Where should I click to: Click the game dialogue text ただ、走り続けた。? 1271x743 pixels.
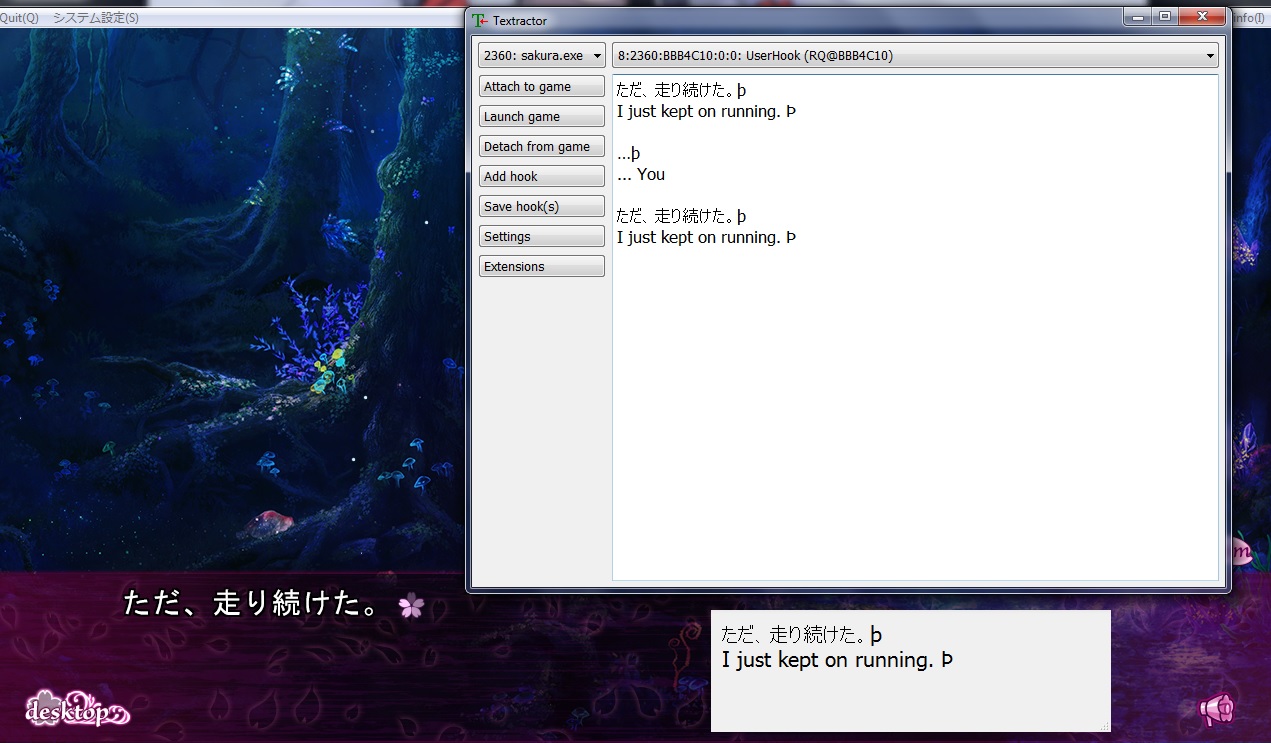click(x=250, y=603)
